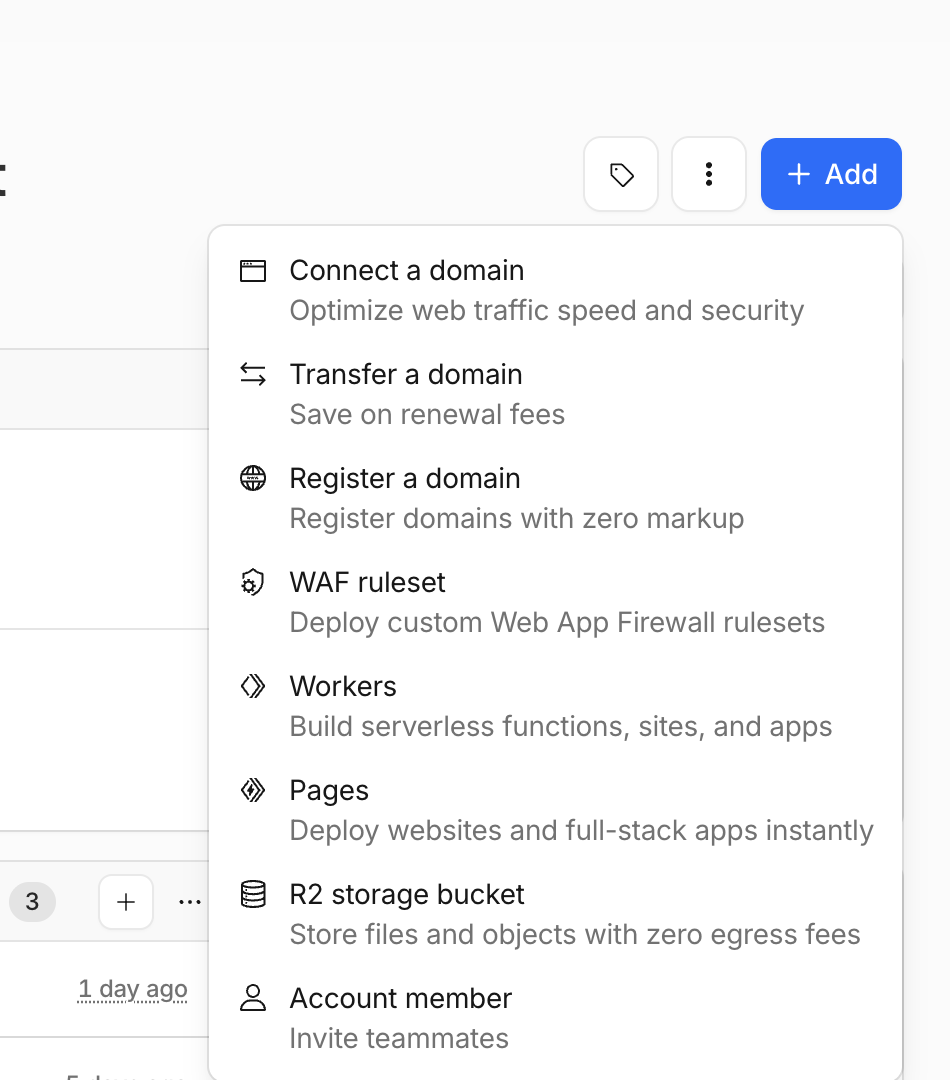Click the Pages lightning icon

click(x=253, y=790)
